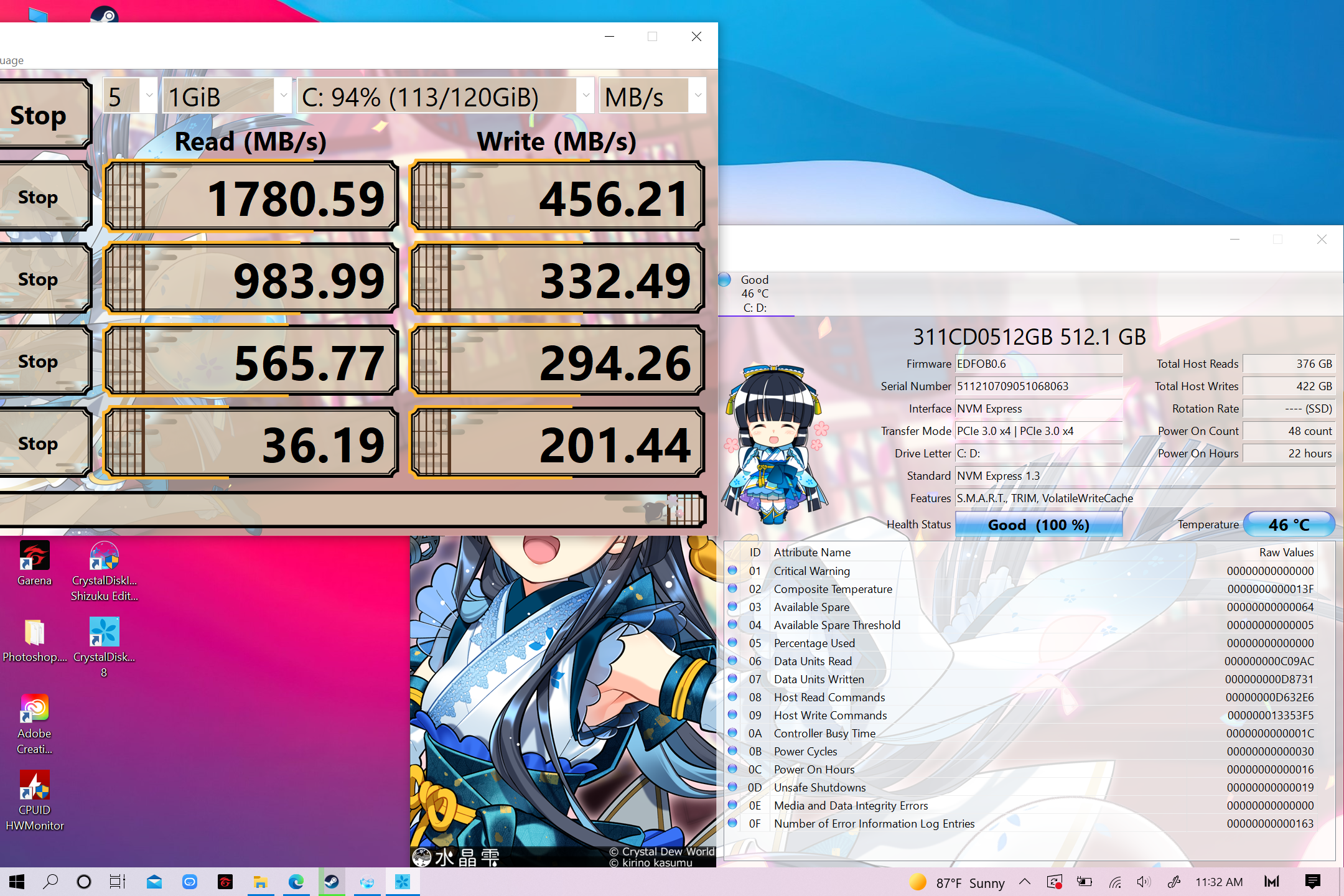Select Composite Temperature attribute row
The image size is (1344, 896).
(x=1022, y=589)
